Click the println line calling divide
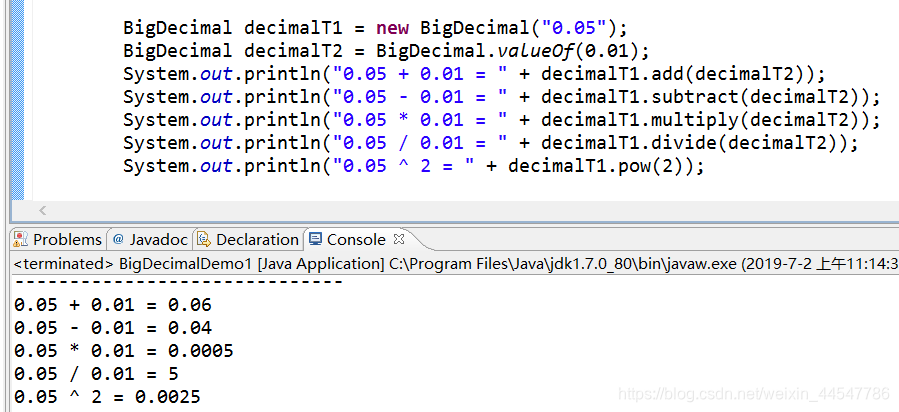Image resolution: width=899 pixels, height=412 pixels. [490, 143]
